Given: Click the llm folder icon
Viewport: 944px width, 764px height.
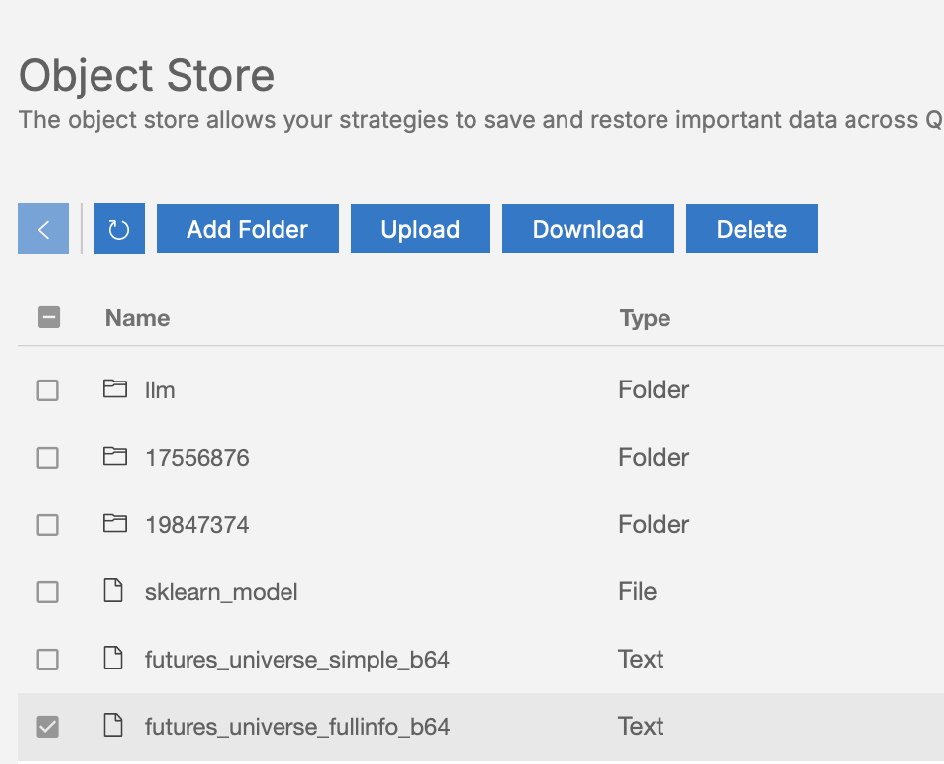Looking at the screenshot, I should pyautogui.click(x=115, y=389).
